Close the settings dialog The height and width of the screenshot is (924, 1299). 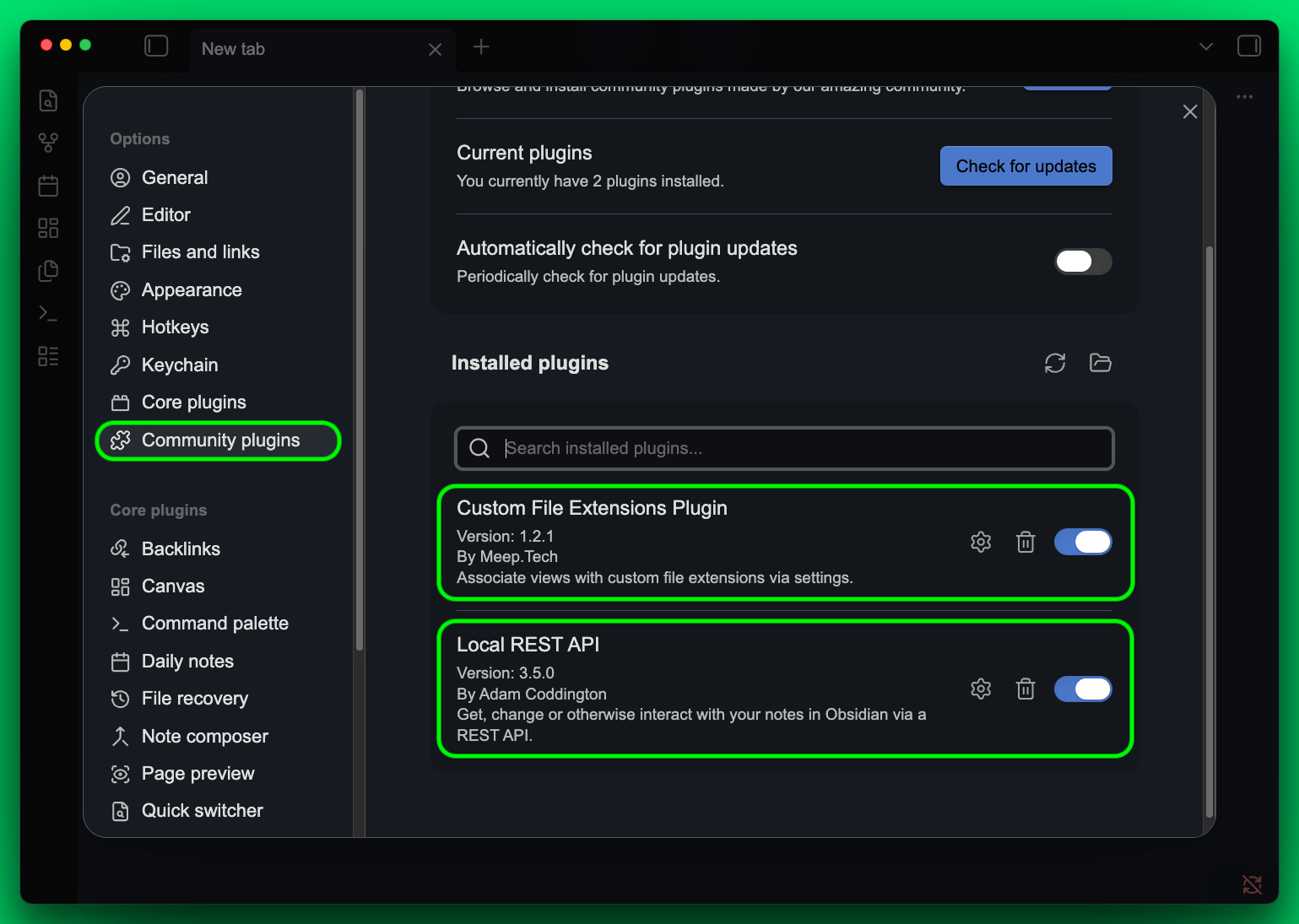[1190, 111]
